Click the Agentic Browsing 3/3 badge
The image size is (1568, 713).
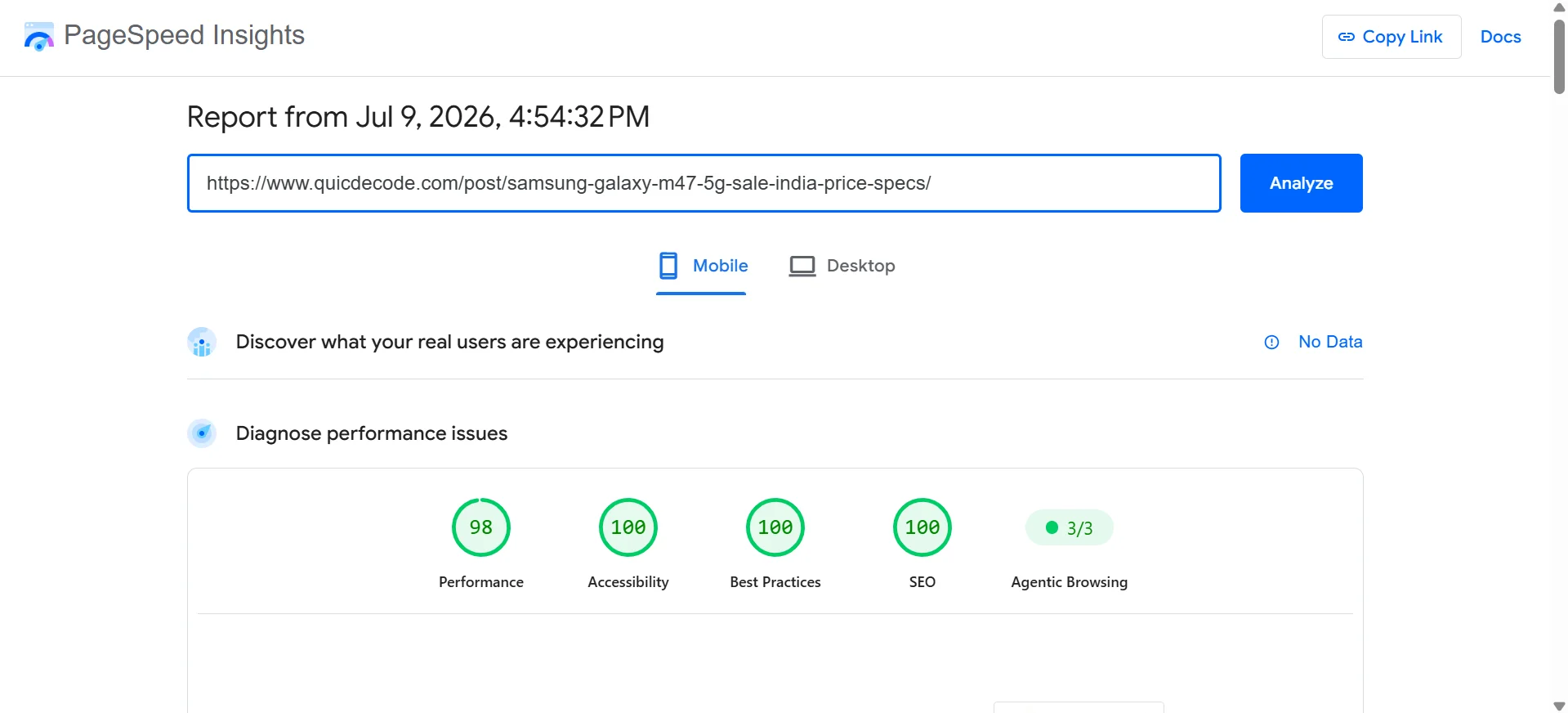(1069, 528)
